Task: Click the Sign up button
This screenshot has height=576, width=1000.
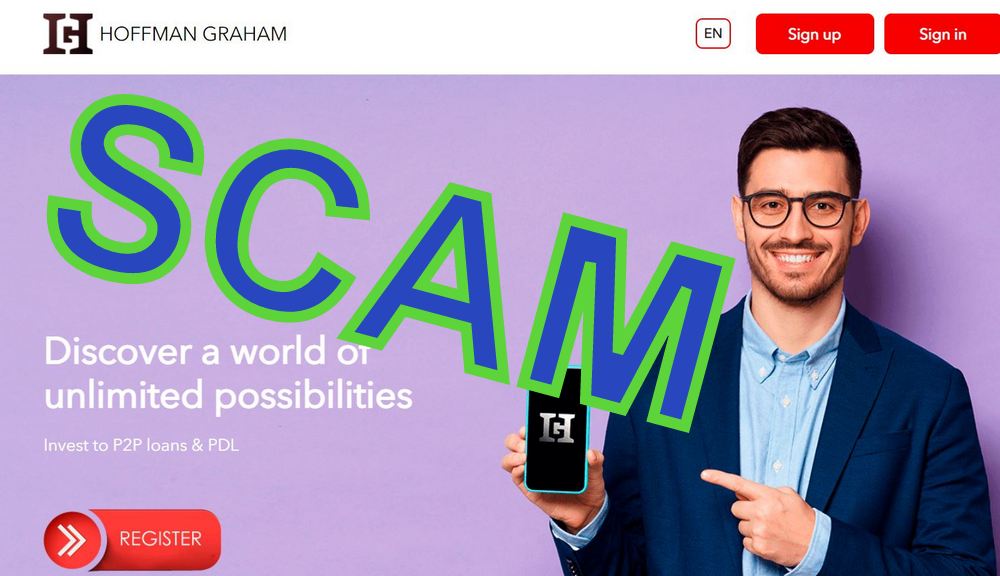Action: (814, 34)
